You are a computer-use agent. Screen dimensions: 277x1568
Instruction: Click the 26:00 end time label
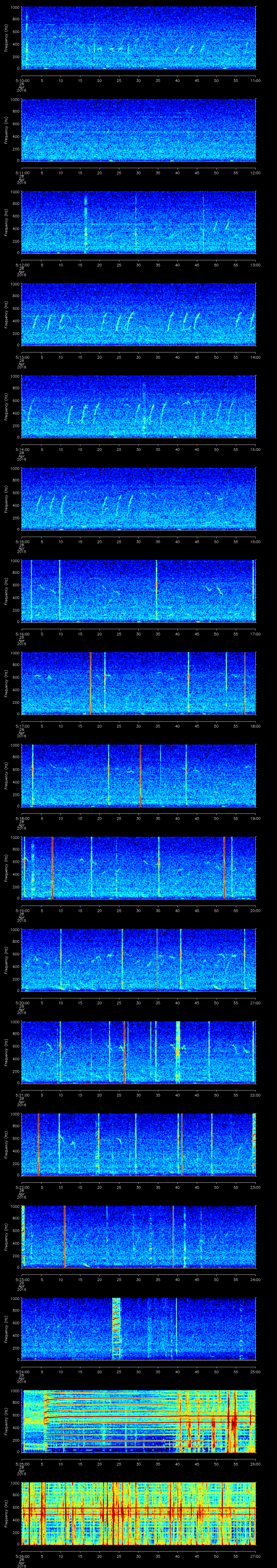[x=255, y=1464]
